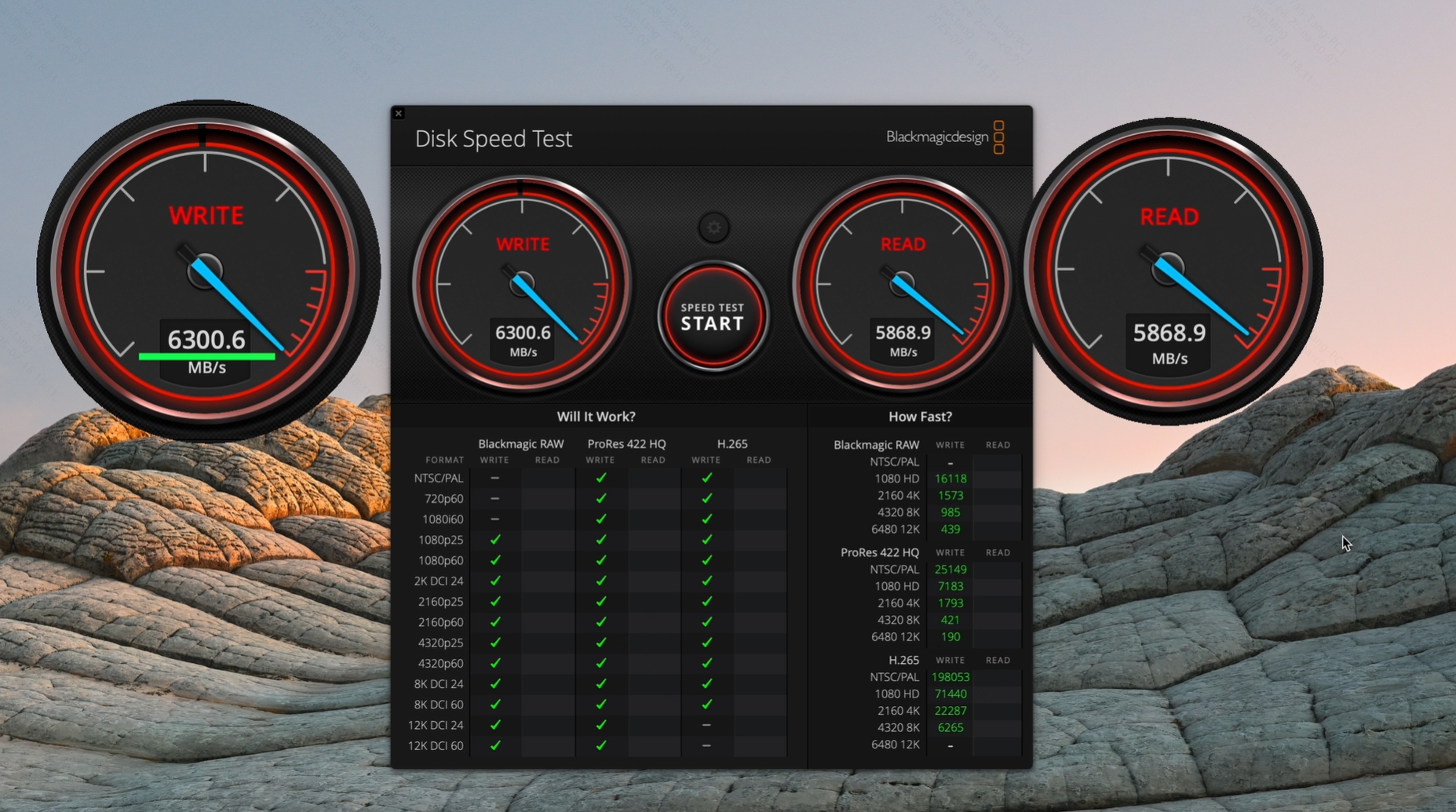Click the Blackmagicdesign logo
Image resolution: width=1456 pixels, height=812 pixels.
tap(945, 137)
